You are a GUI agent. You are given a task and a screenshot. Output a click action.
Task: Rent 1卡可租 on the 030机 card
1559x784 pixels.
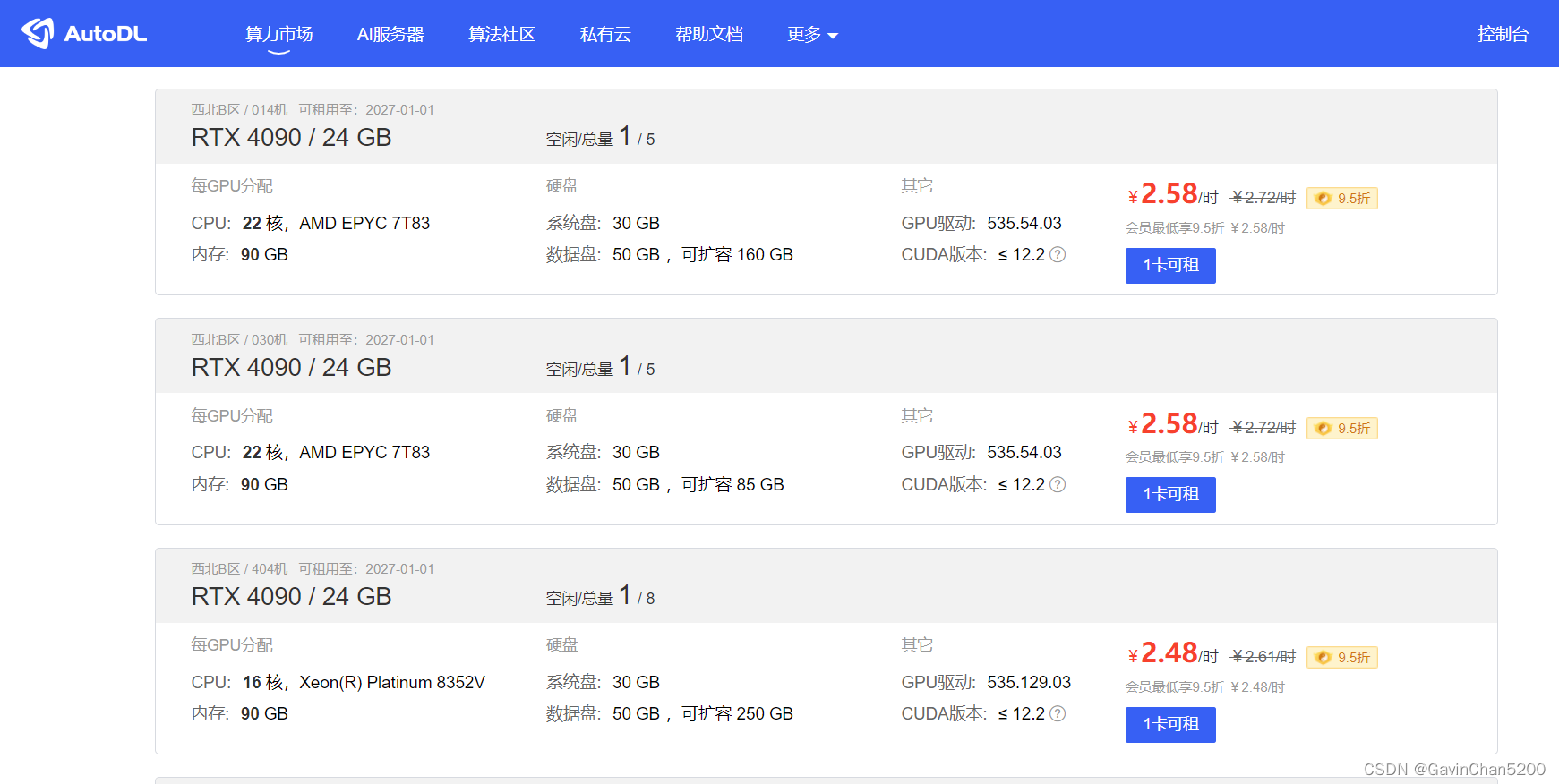[x=1170, y=494]
